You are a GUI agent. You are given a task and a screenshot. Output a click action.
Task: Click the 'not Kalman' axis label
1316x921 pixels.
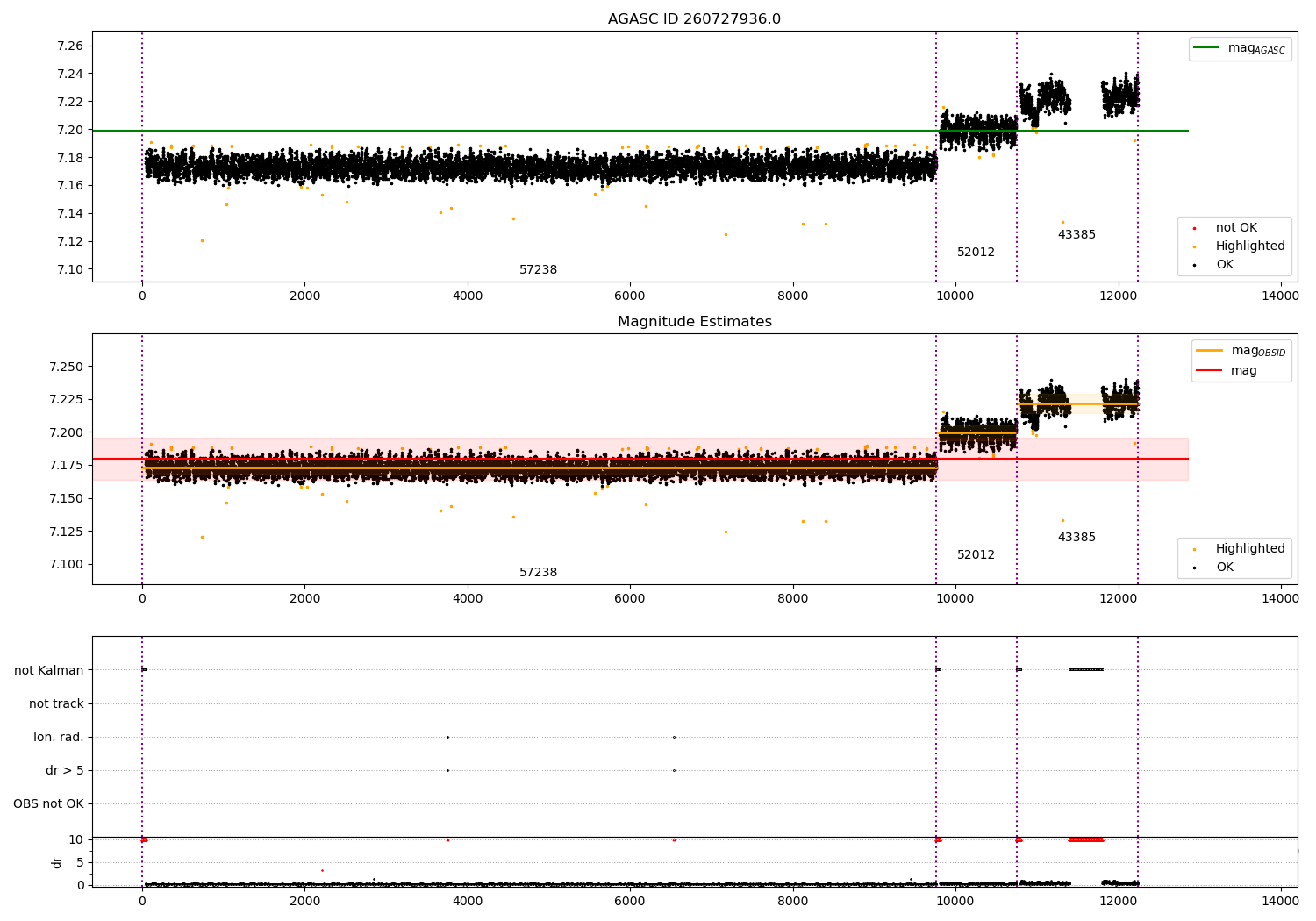(49, 670)
